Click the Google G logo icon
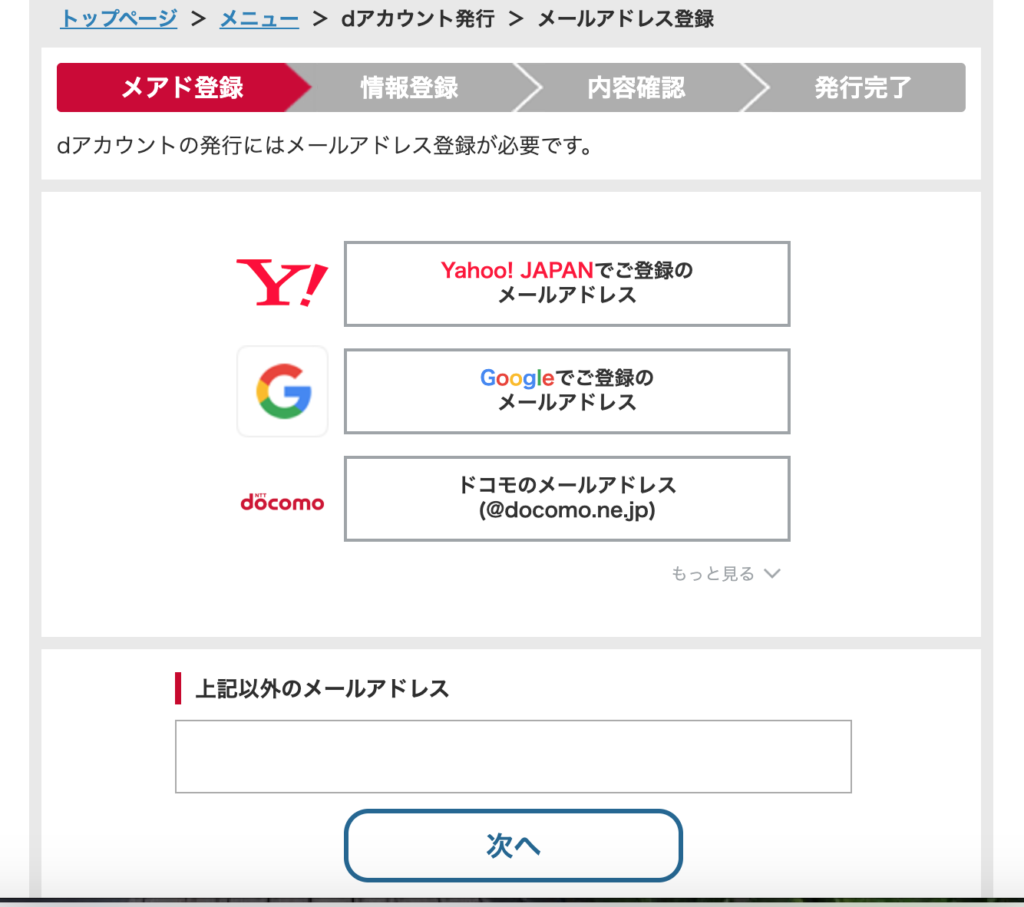The image size is (1024, 907). click(x=283, y=391)
